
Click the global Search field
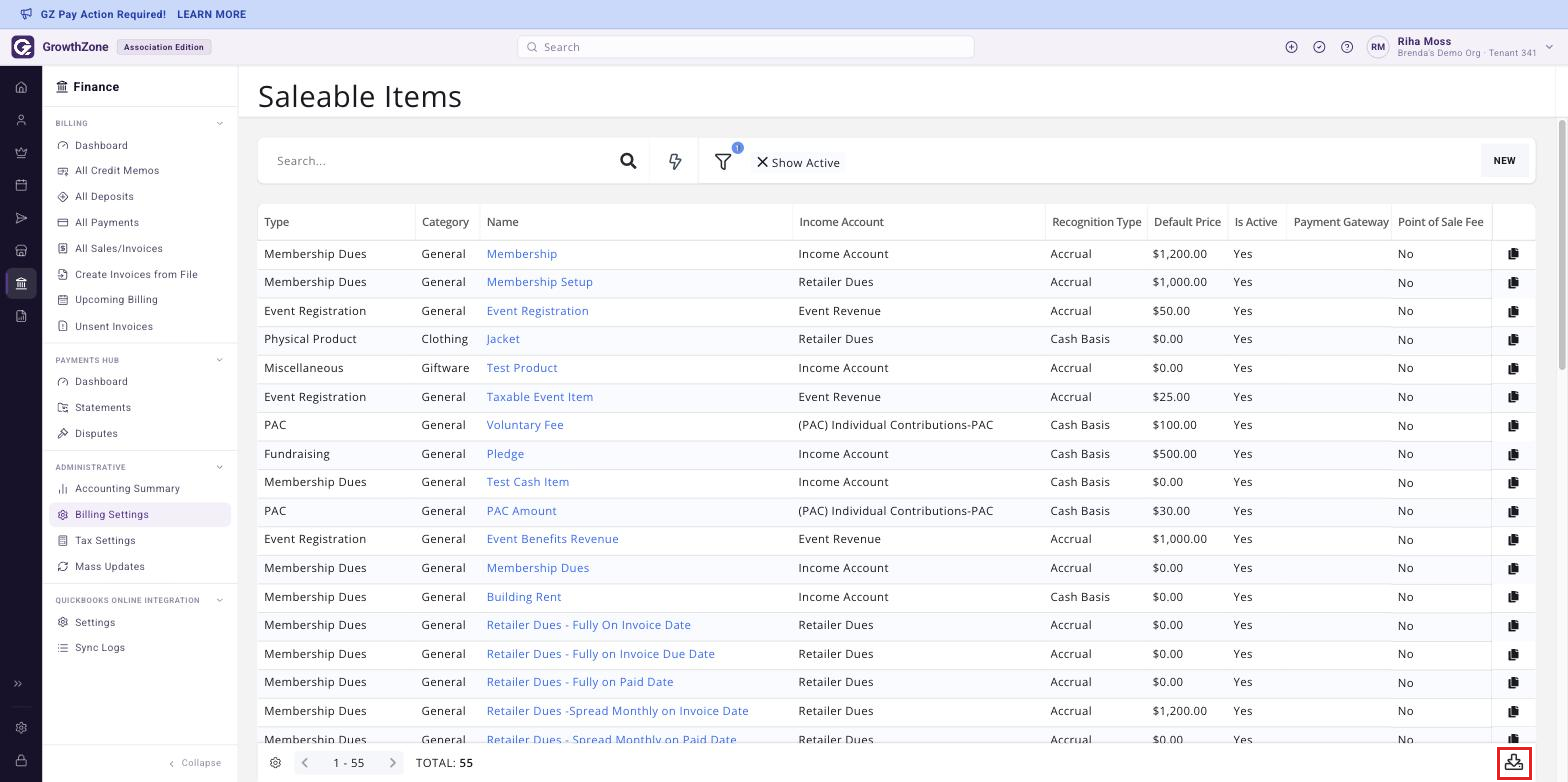pos(745,47)
